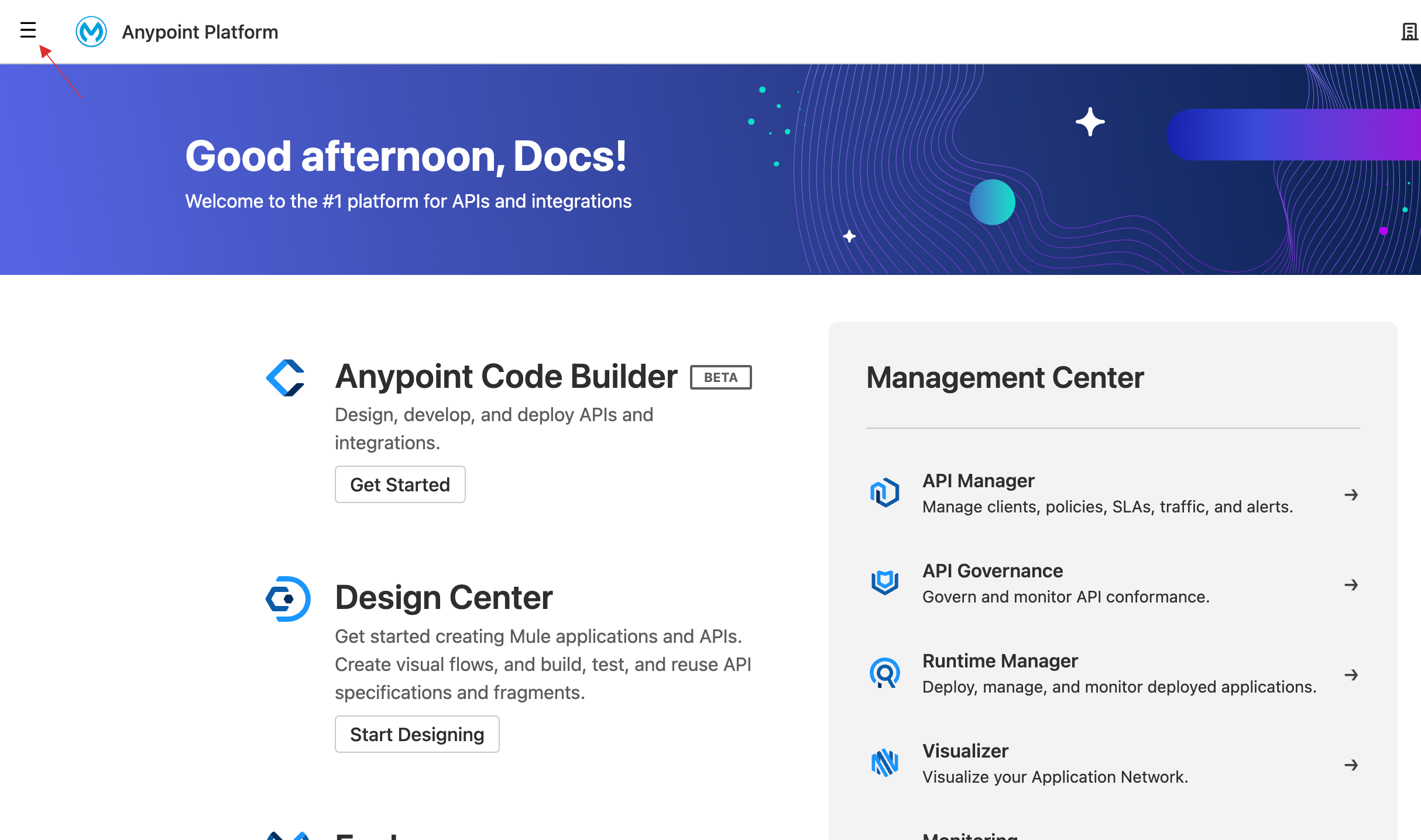Click 'Govern and monitor API conformance' text
The height and width of the screenshot is (840, 1421).
click(1066, 597)
